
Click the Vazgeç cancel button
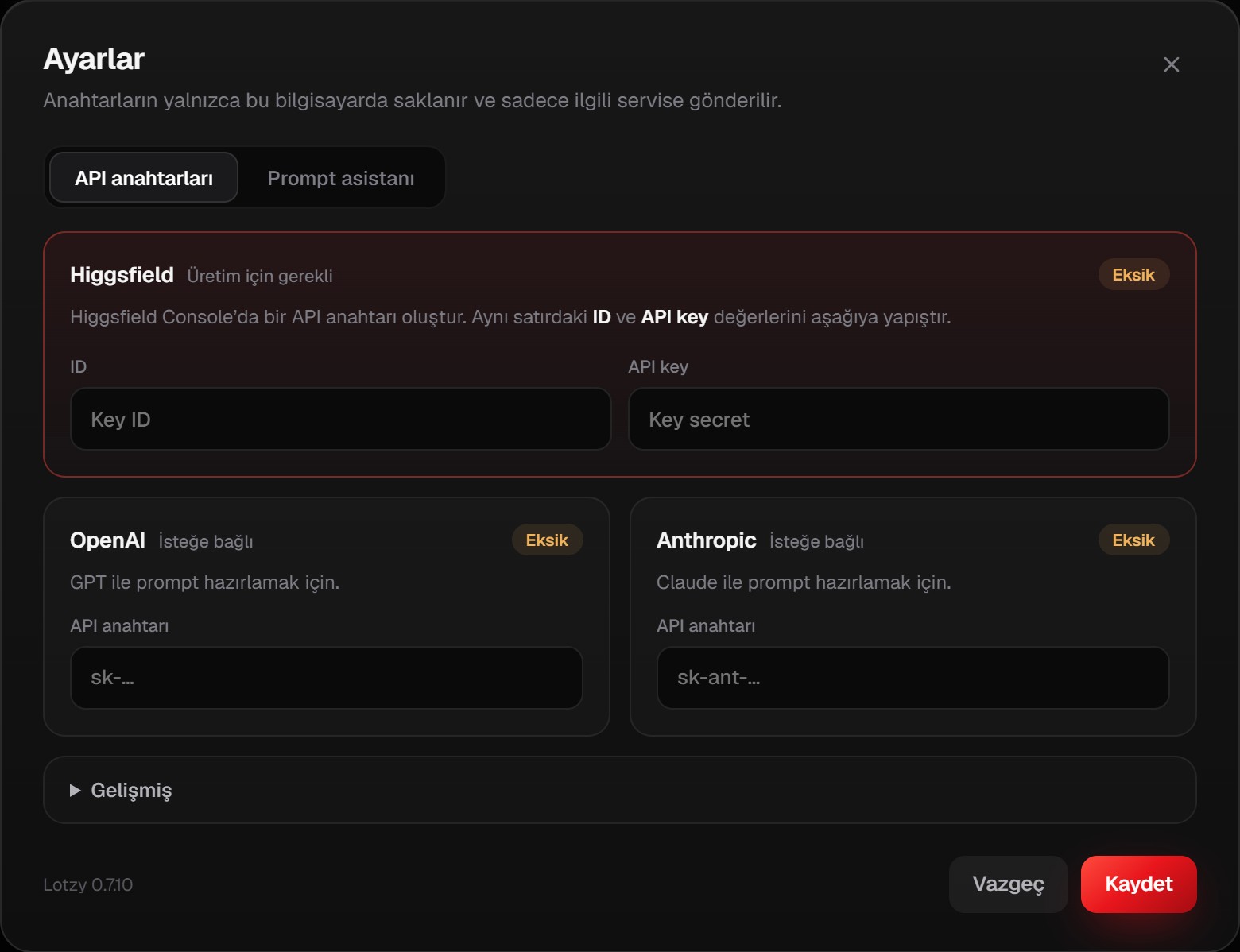click(1008, 884)
